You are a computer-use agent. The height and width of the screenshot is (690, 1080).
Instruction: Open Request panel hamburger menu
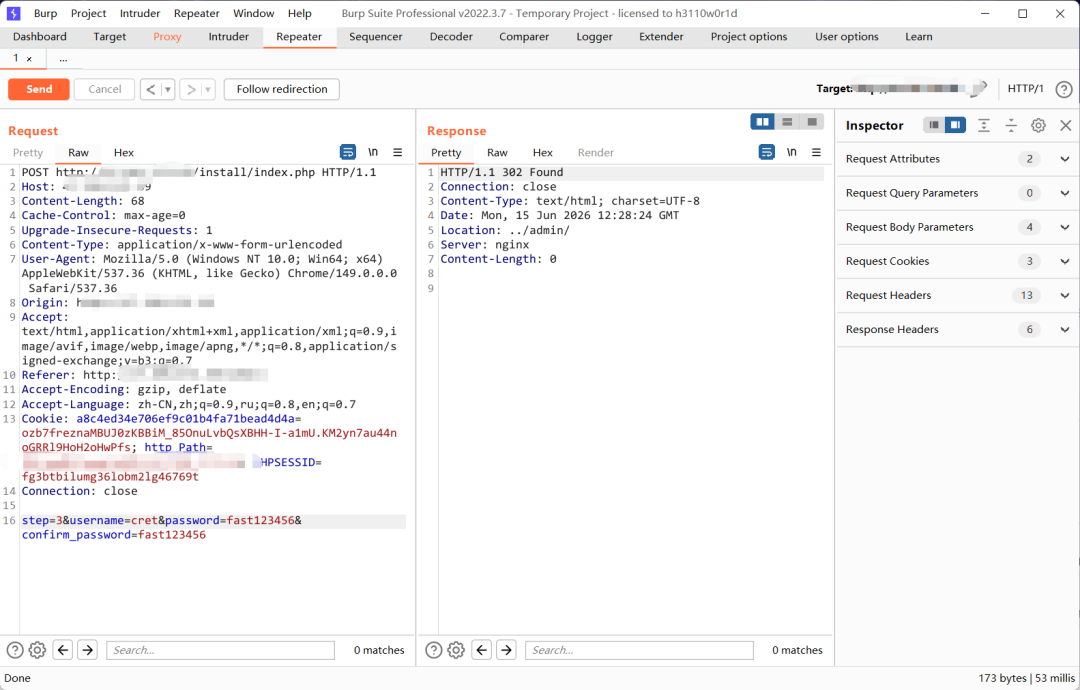point(397,152)
